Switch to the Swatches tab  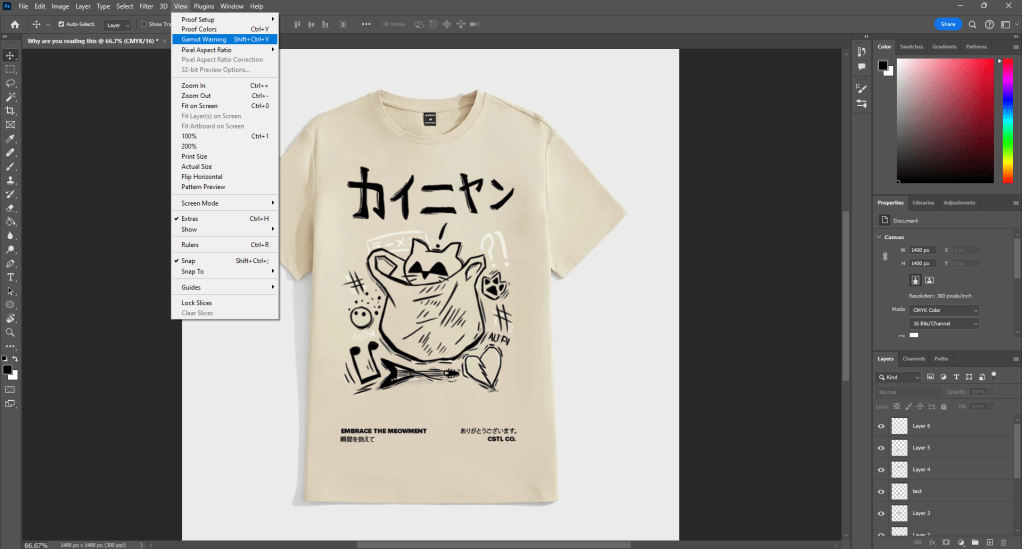click(x=911, y=46)
